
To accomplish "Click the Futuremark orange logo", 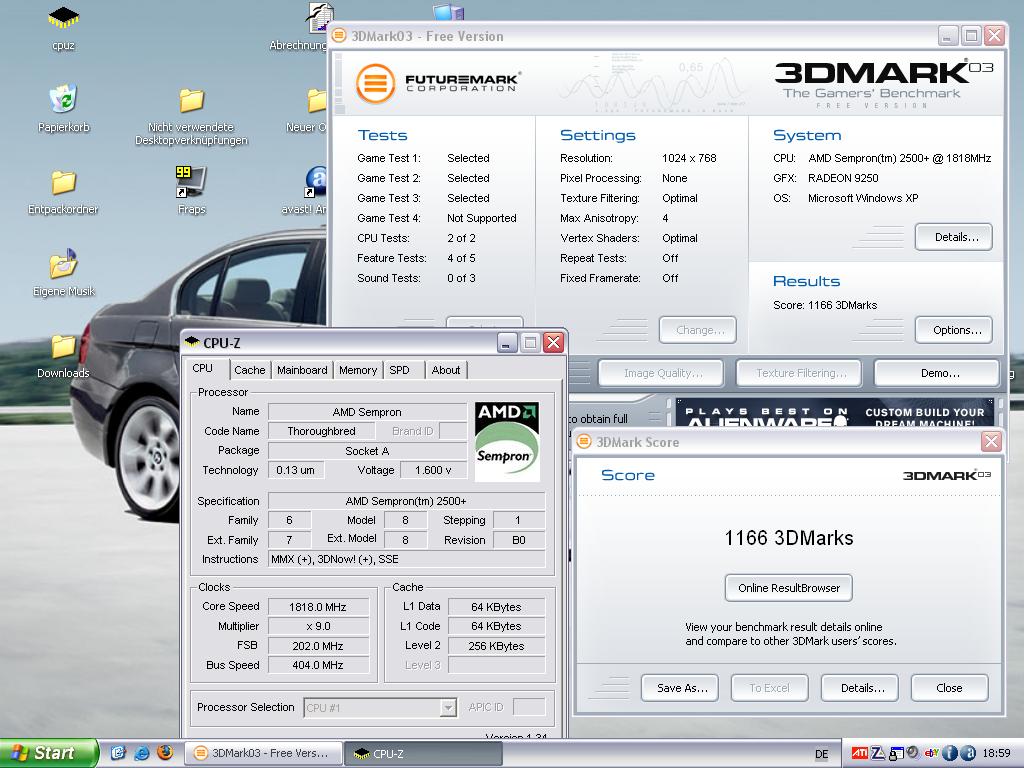I will 376,84.
